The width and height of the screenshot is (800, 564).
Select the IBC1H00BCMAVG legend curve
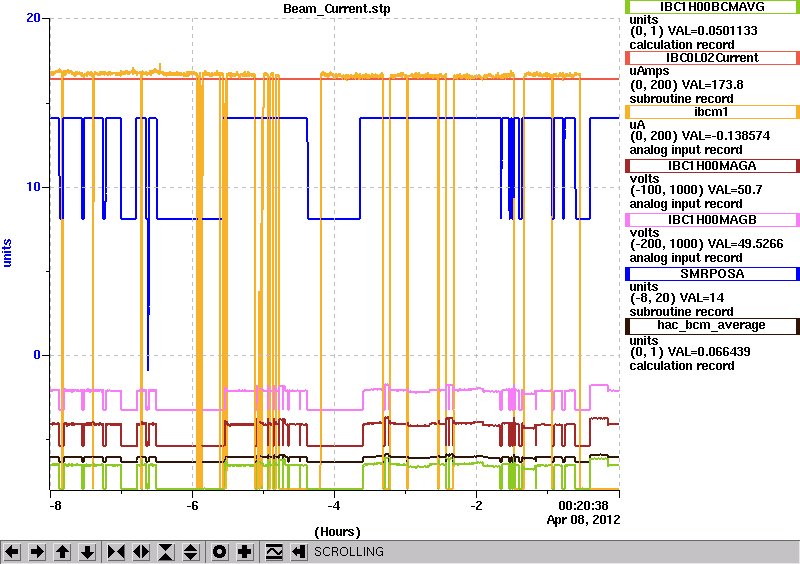tap(712, 7)
